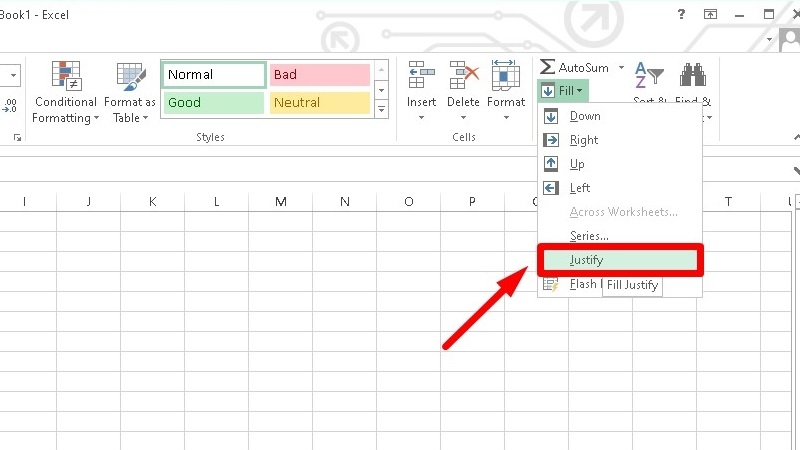Open the Help question mark icon

681,14
